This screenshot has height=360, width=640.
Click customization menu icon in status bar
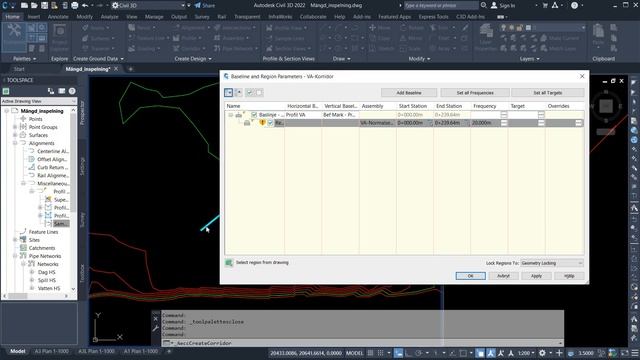point(634,353)
